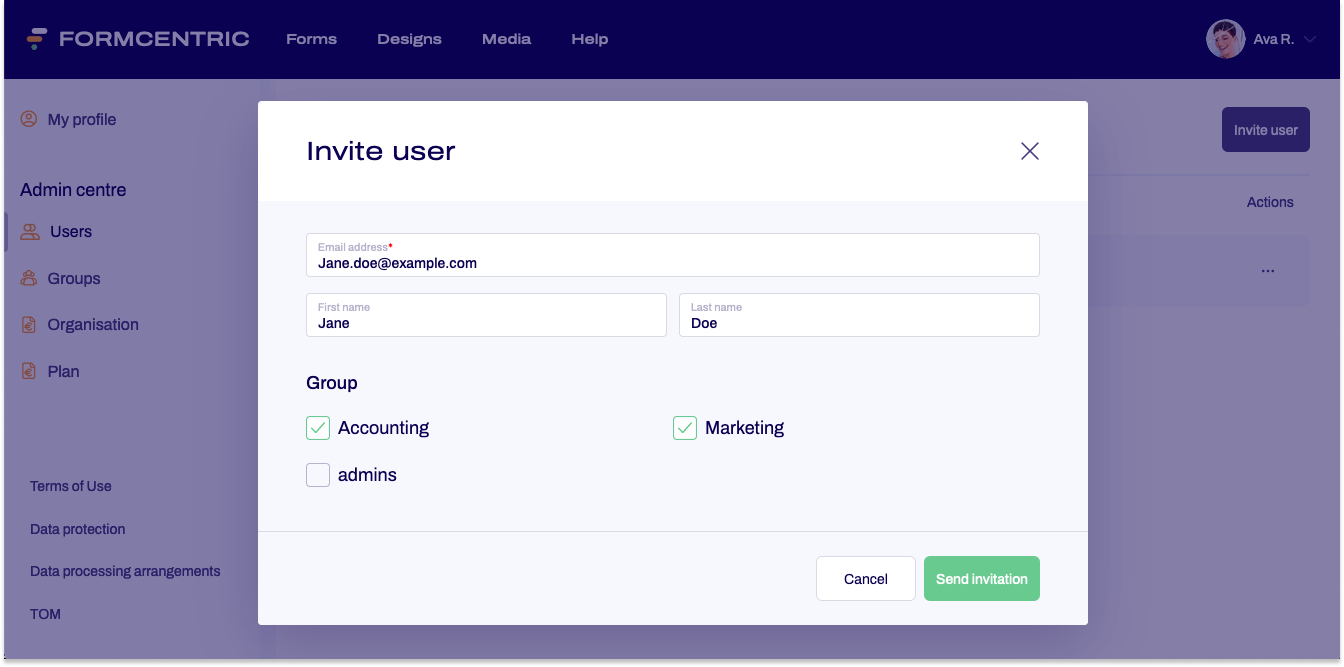Navigate to Organisation settings
Screen dimensions: 1344x667
pyautogui.click(x=93, y=324)
